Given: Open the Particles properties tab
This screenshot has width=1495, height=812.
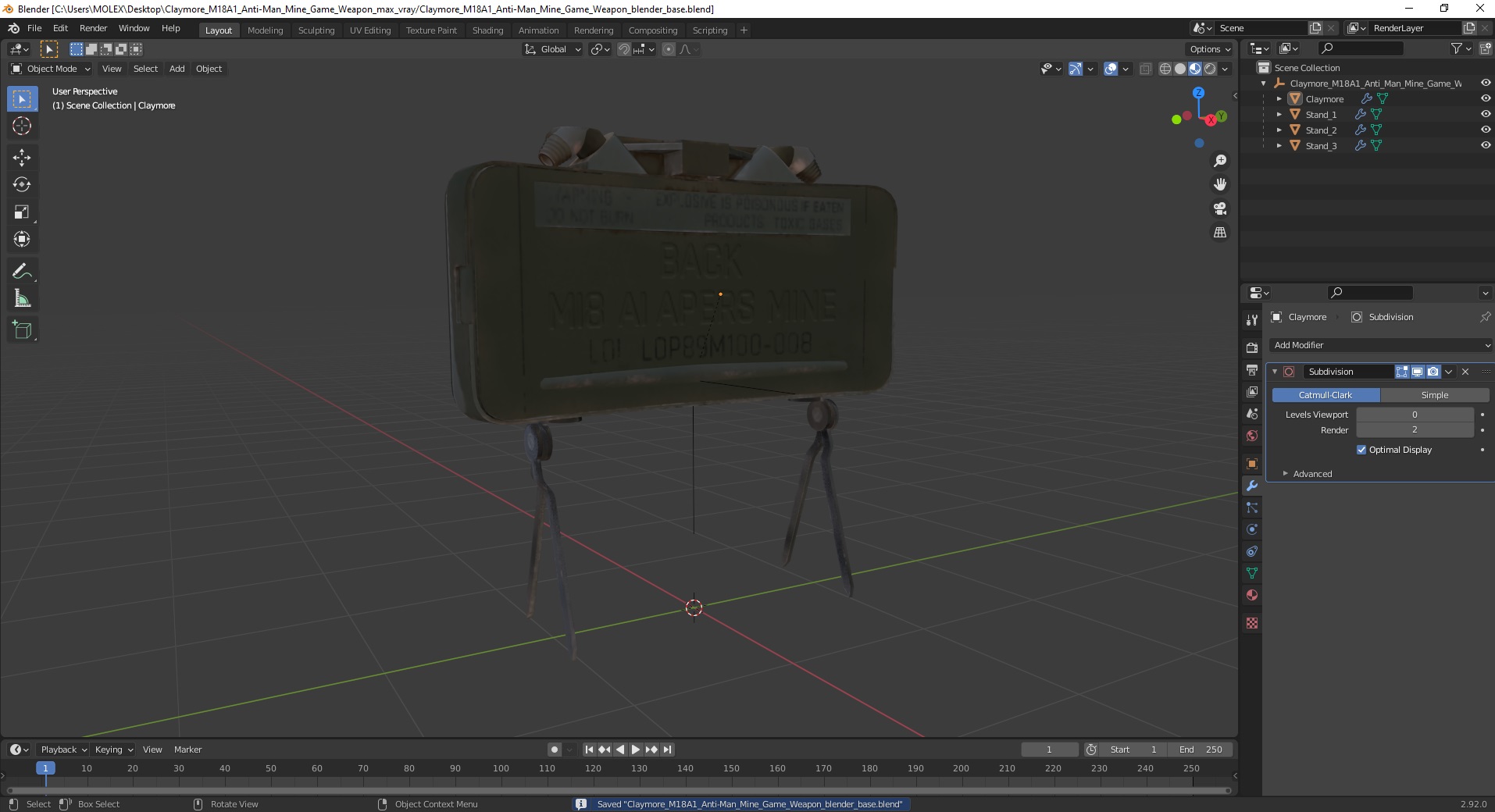Looking at the screenshot, I should (x=1252, y=507).
